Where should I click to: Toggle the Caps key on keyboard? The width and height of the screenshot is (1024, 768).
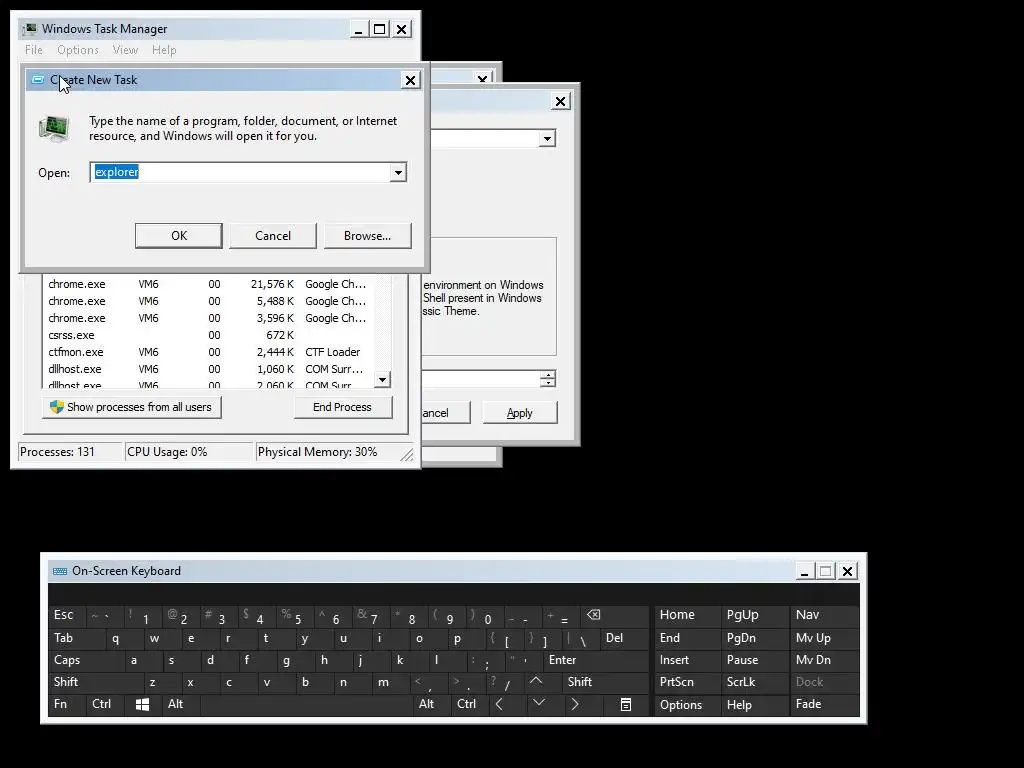(86, 660)
